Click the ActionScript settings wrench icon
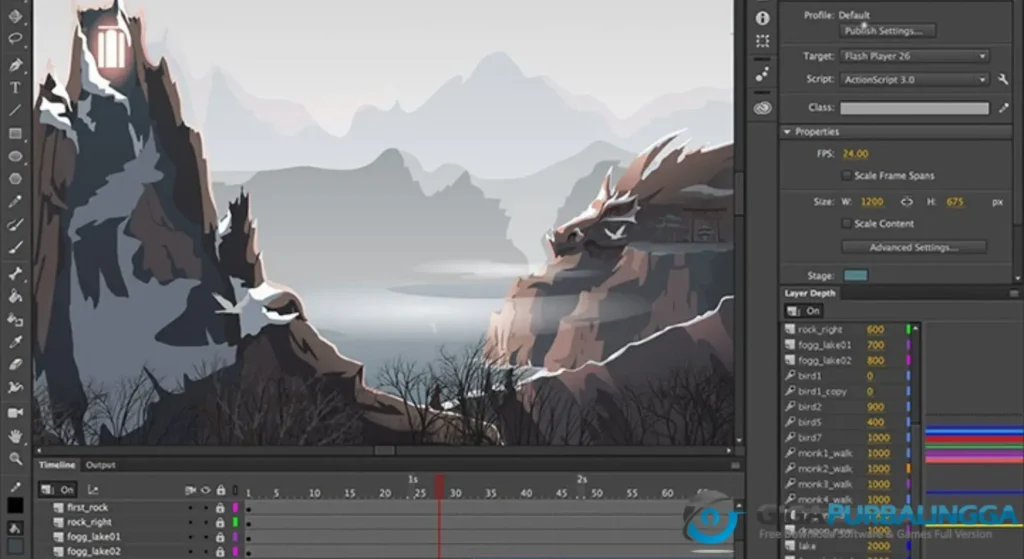Image resolution: width=1024 pixels, height=559 pixels. coord(1003,80)
